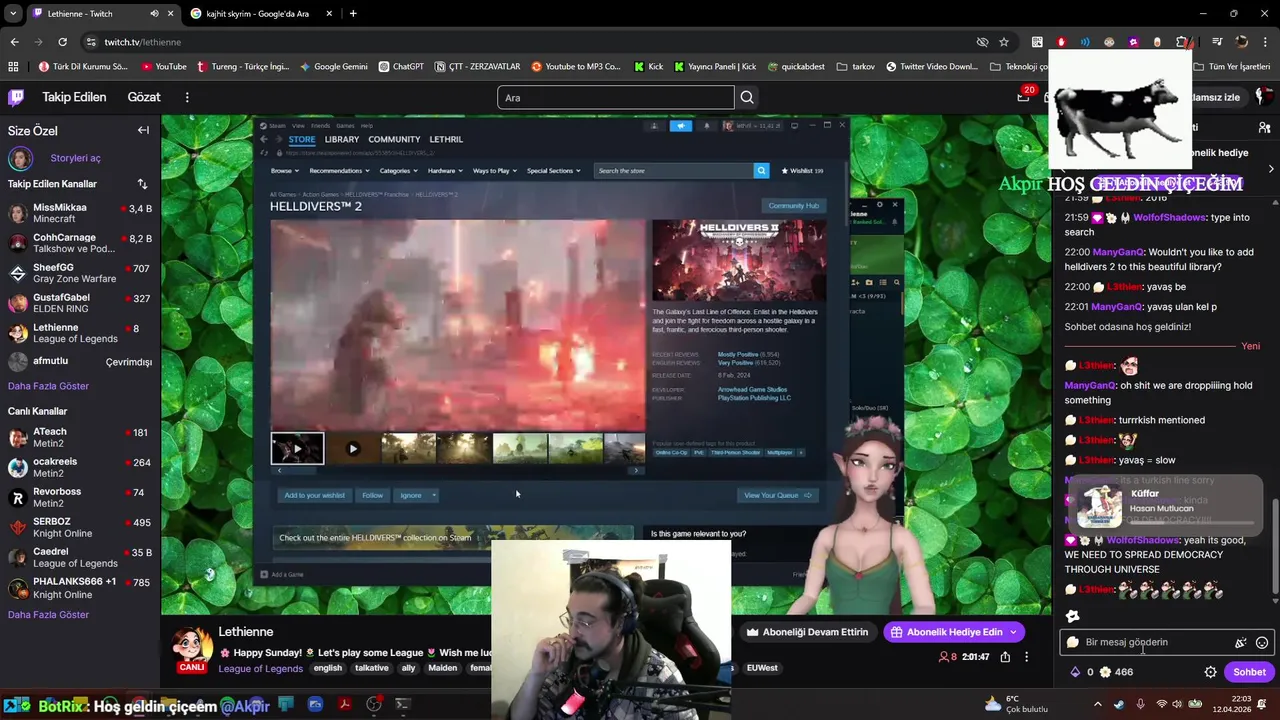Open chat settings gear
Image resolution: width=1280 pixels, height=720 pixels.
coord(1210,672)
